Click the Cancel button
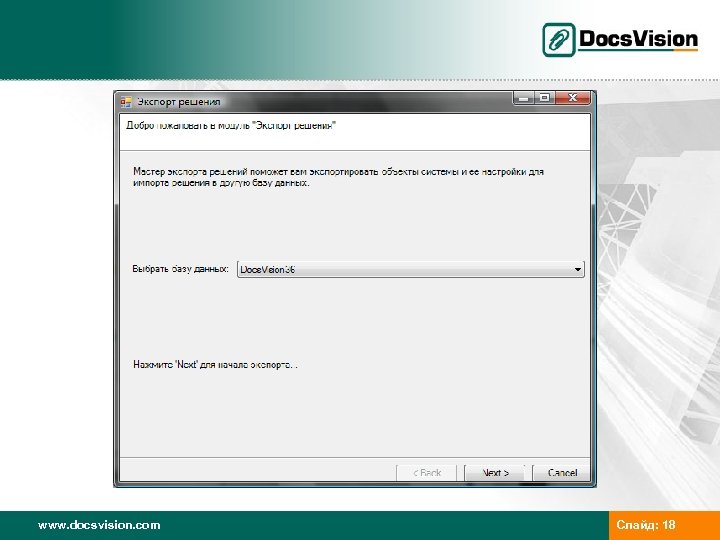This screenshot has width=720, height=540. click(562, 472)
